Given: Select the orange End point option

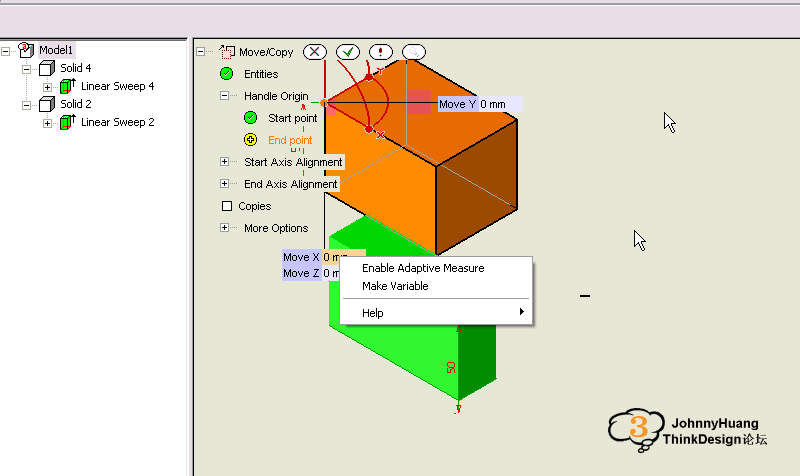Looking at the screenshot, I should coord(290,140).
